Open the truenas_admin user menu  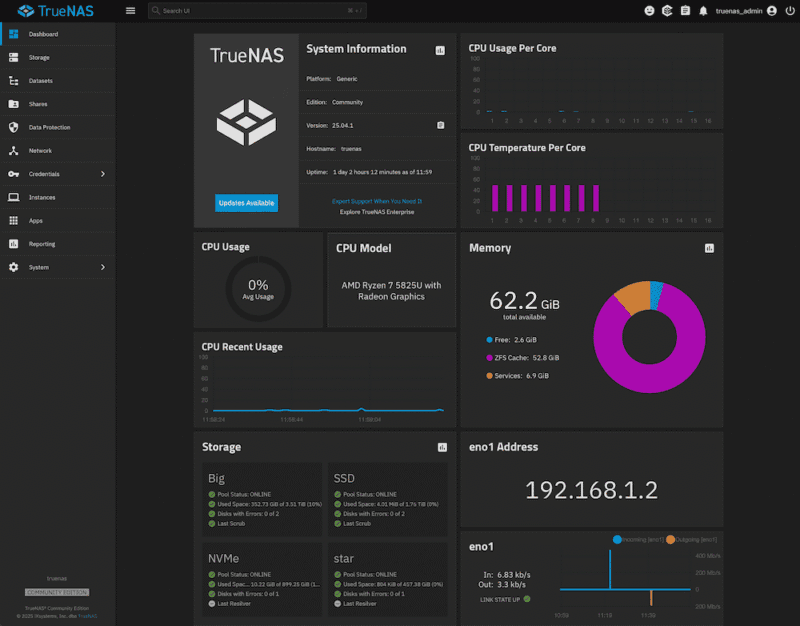click(x=746, y=11)
